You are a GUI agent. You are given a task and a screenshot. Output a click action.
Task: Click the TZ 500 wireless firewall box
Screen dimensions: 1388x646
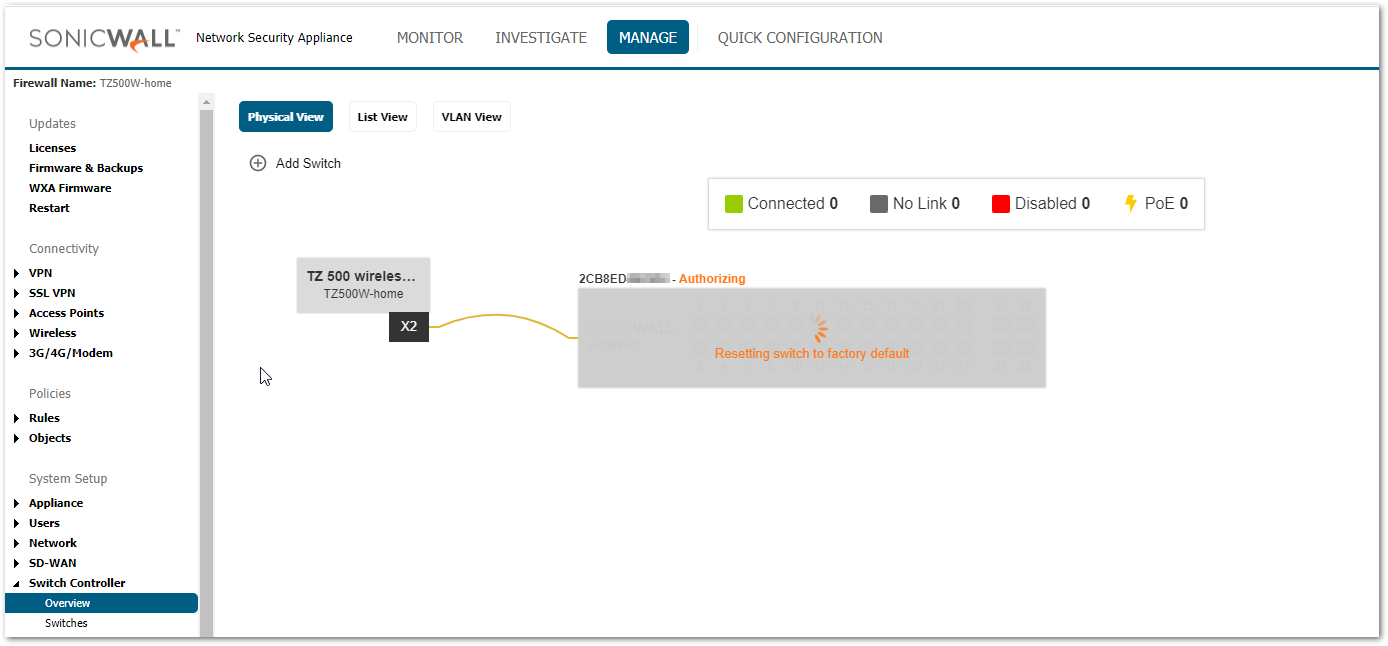point(363,284)
